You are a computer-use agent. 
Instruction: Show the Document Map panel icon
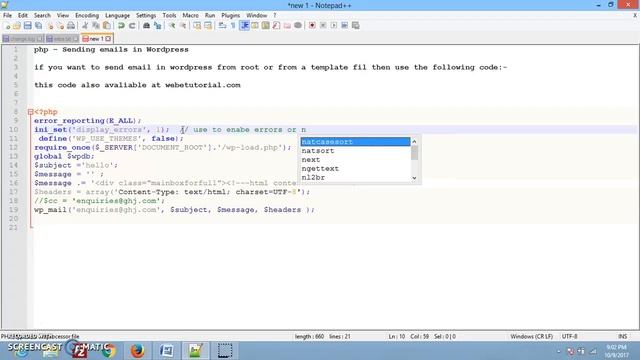[x=265, y=26]
